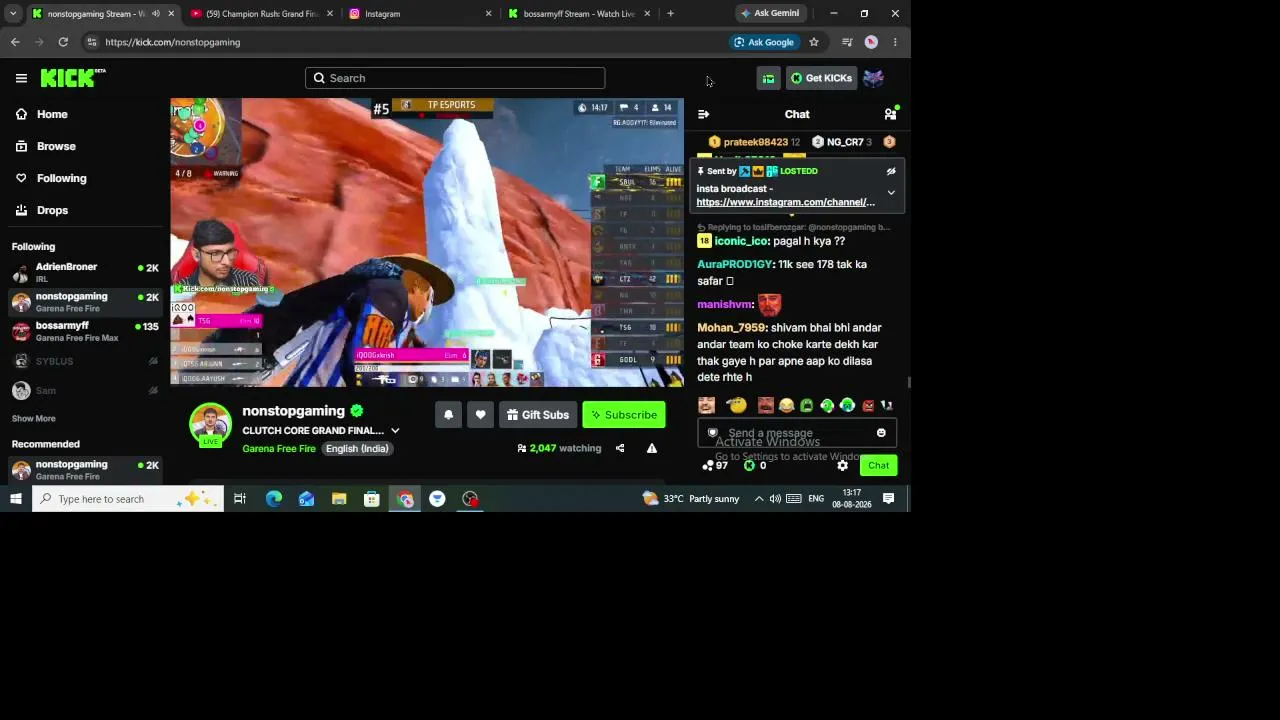Send message with green Chat button
Viewport: 1280px width, 720px height.
point(878,466)
